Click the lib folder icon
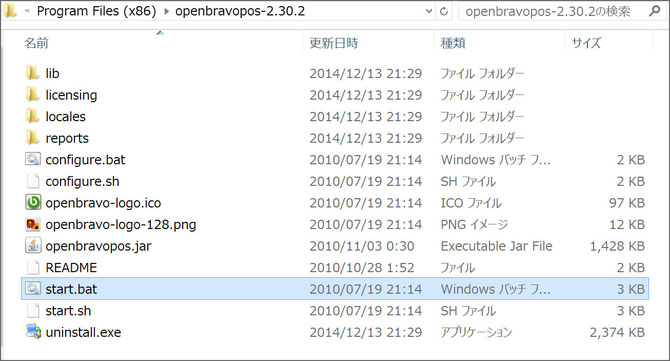Viewport: 670px width, 361px height. pyautogui.click(x=32, y=73)
